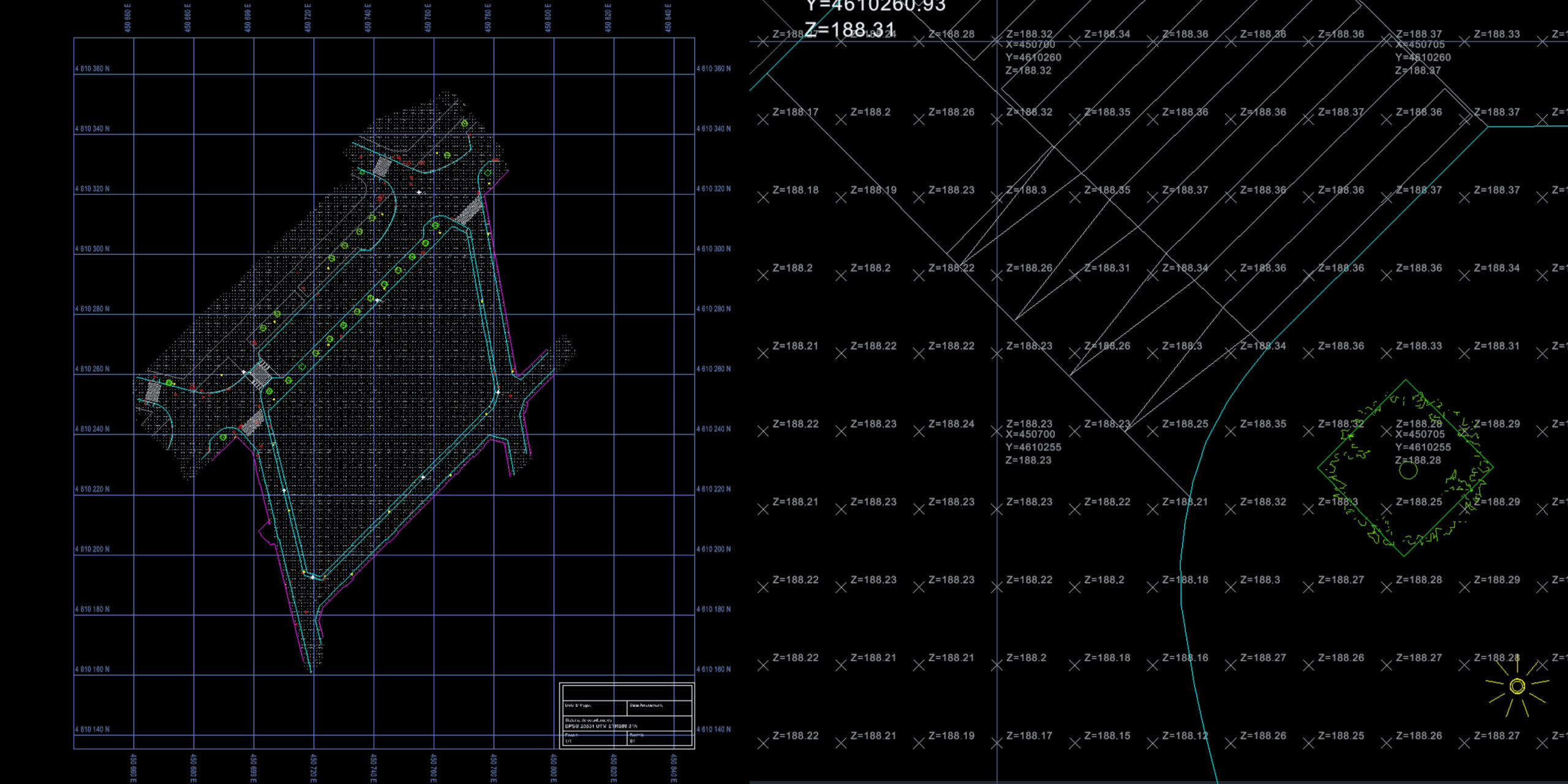Select the yellow streetlight symbol
1568x784 pixels.
pos(1517,686)
